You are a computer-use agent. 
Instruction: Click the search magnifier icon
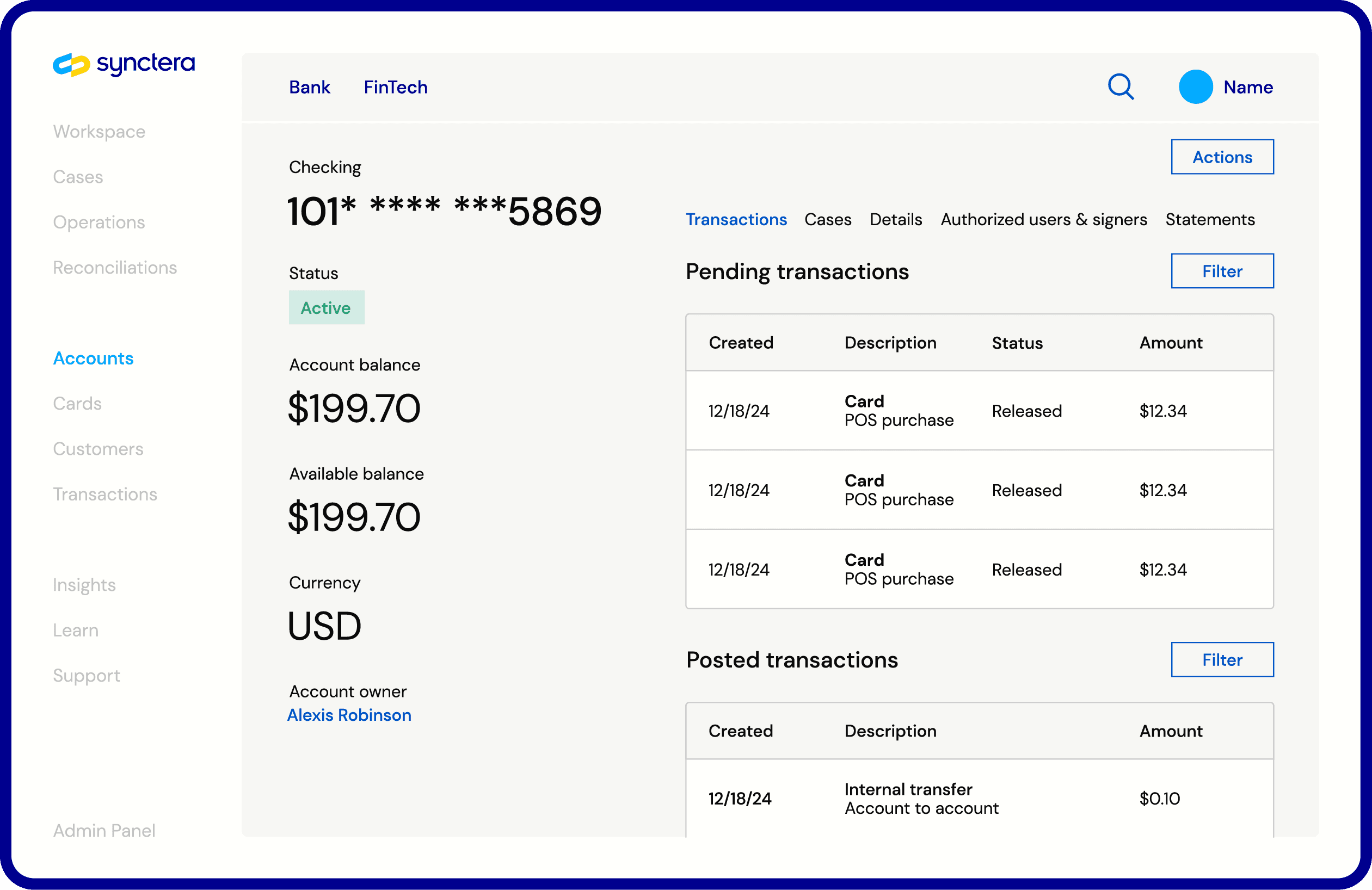coord(1120,87)
